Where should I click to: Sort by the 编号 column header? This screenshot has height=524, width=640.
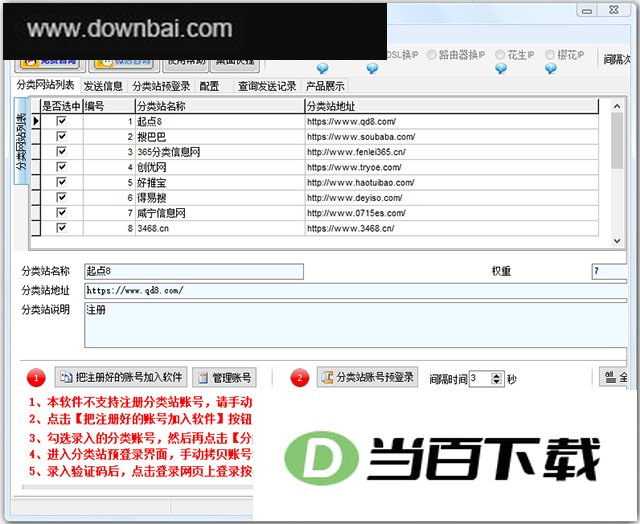[109, 106]
